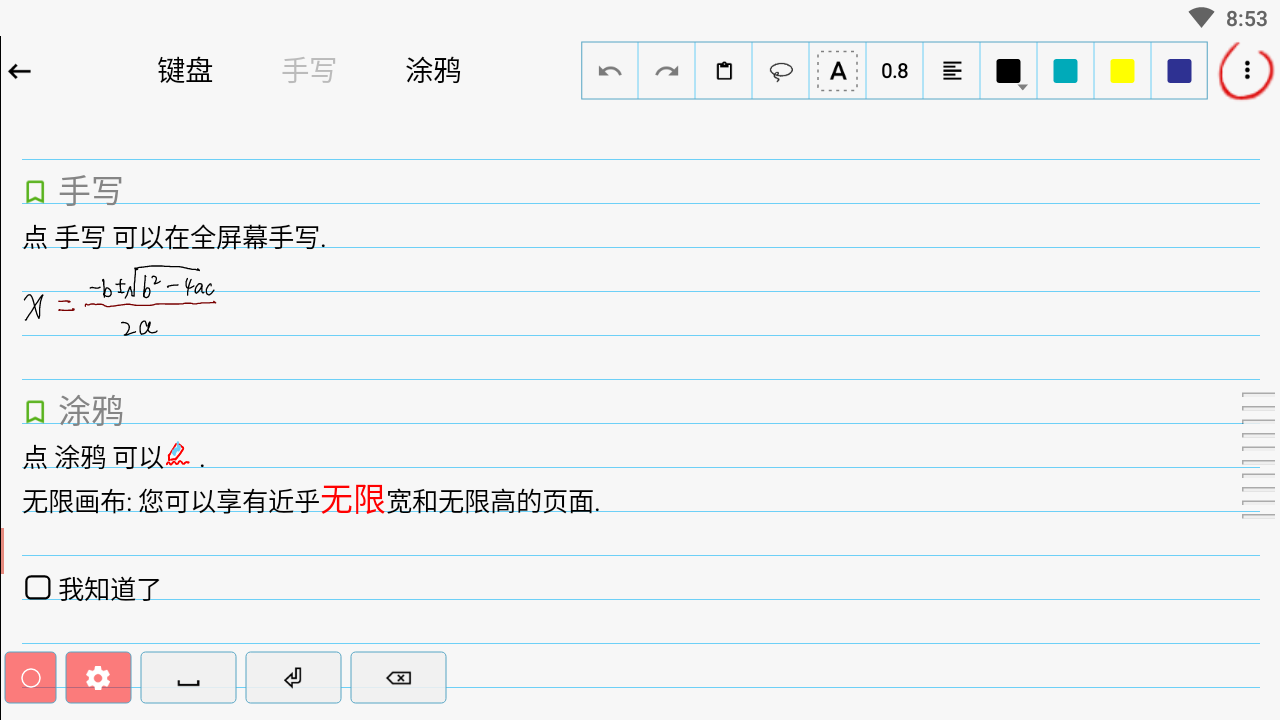The image size is (1280, 720).
Task: Switch to the 涂鸦 tab
Action: [x=433, y=70]
